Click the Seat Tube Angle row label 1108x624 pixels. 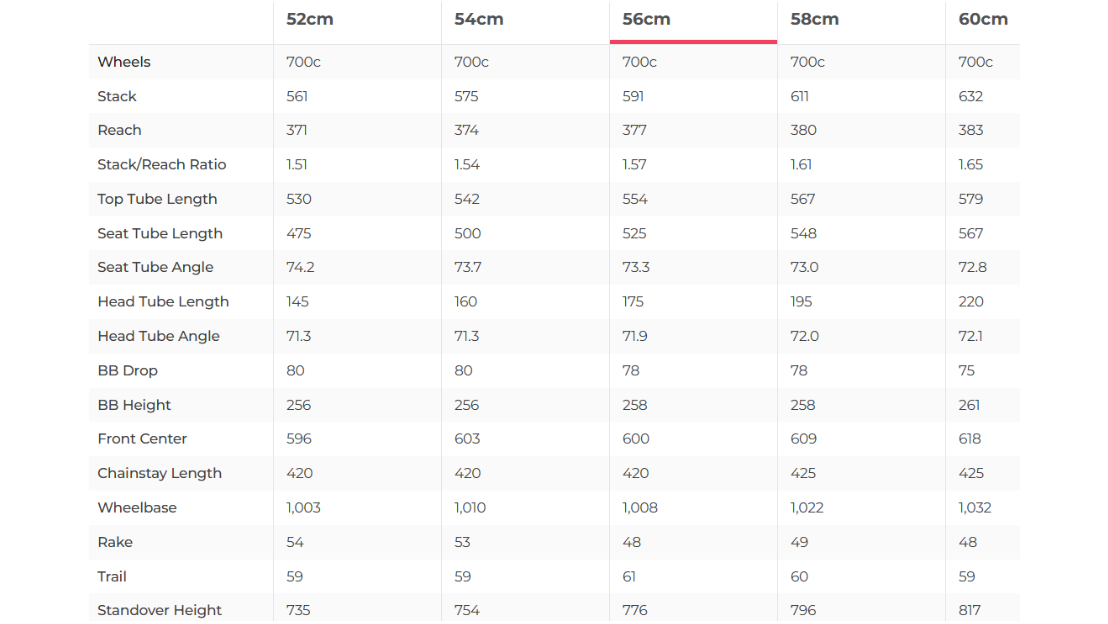click(155, 267)
